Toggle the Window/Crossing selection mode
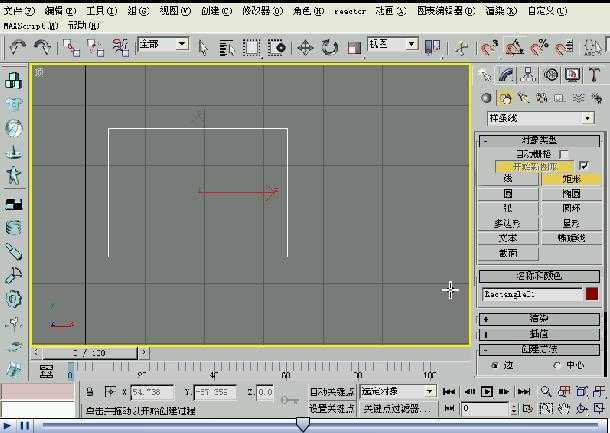The width and height of the screenshot is (610, 433). (x=277, y=48)
